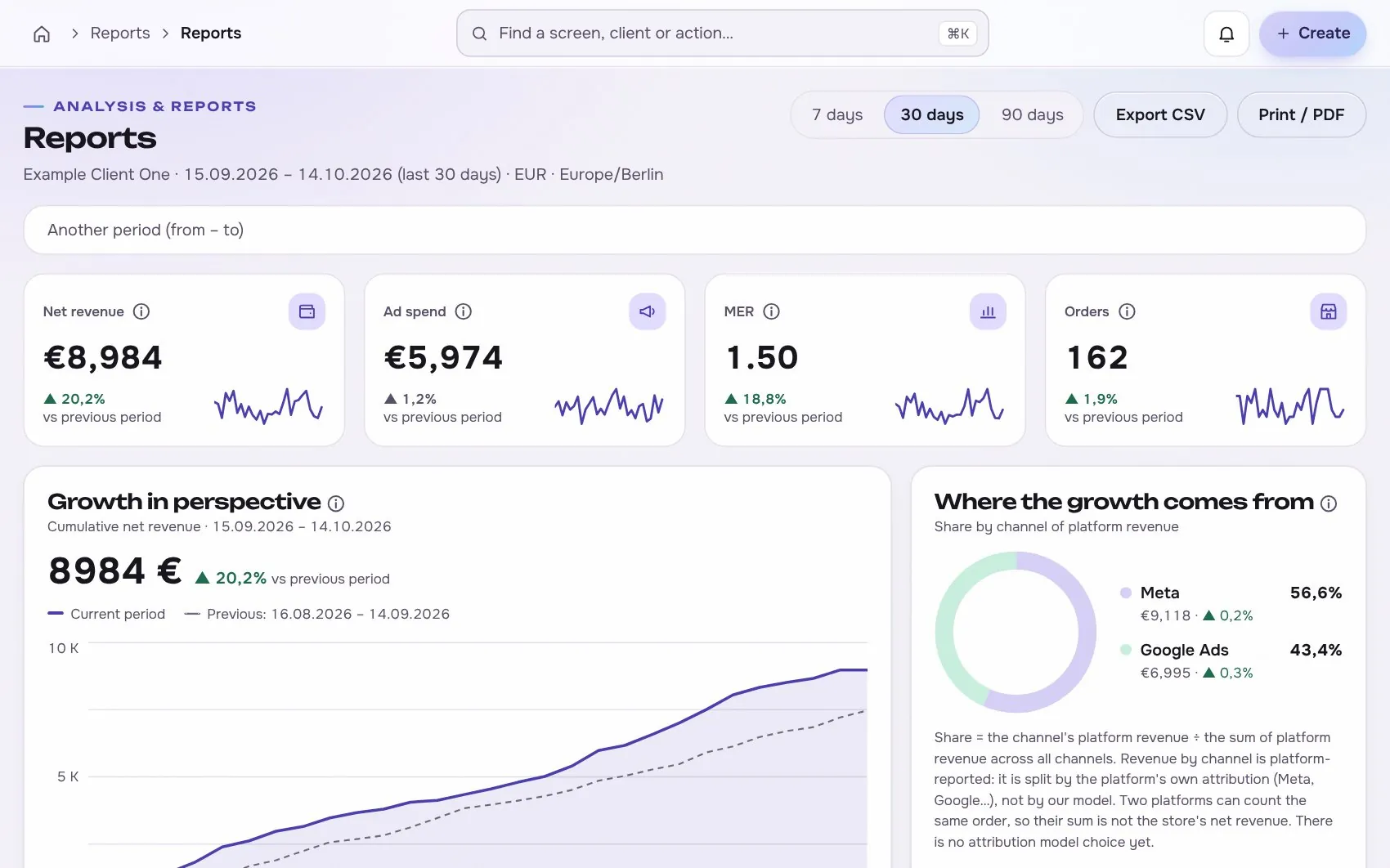Click the 8984 € cumulative total

pyautogui.click(x=115, y=570)
